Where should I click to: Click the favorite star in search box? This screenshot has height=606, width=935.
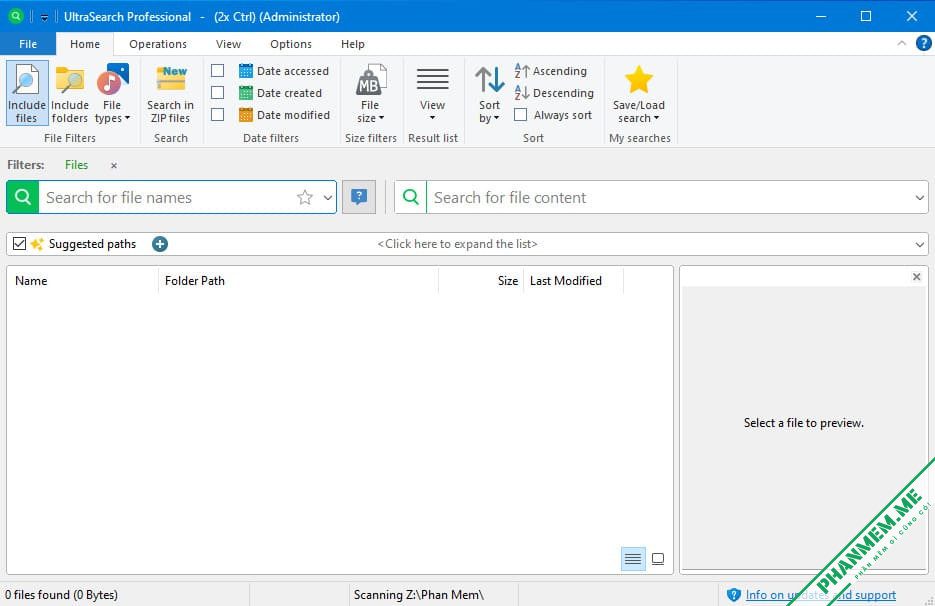pos(305,197)
